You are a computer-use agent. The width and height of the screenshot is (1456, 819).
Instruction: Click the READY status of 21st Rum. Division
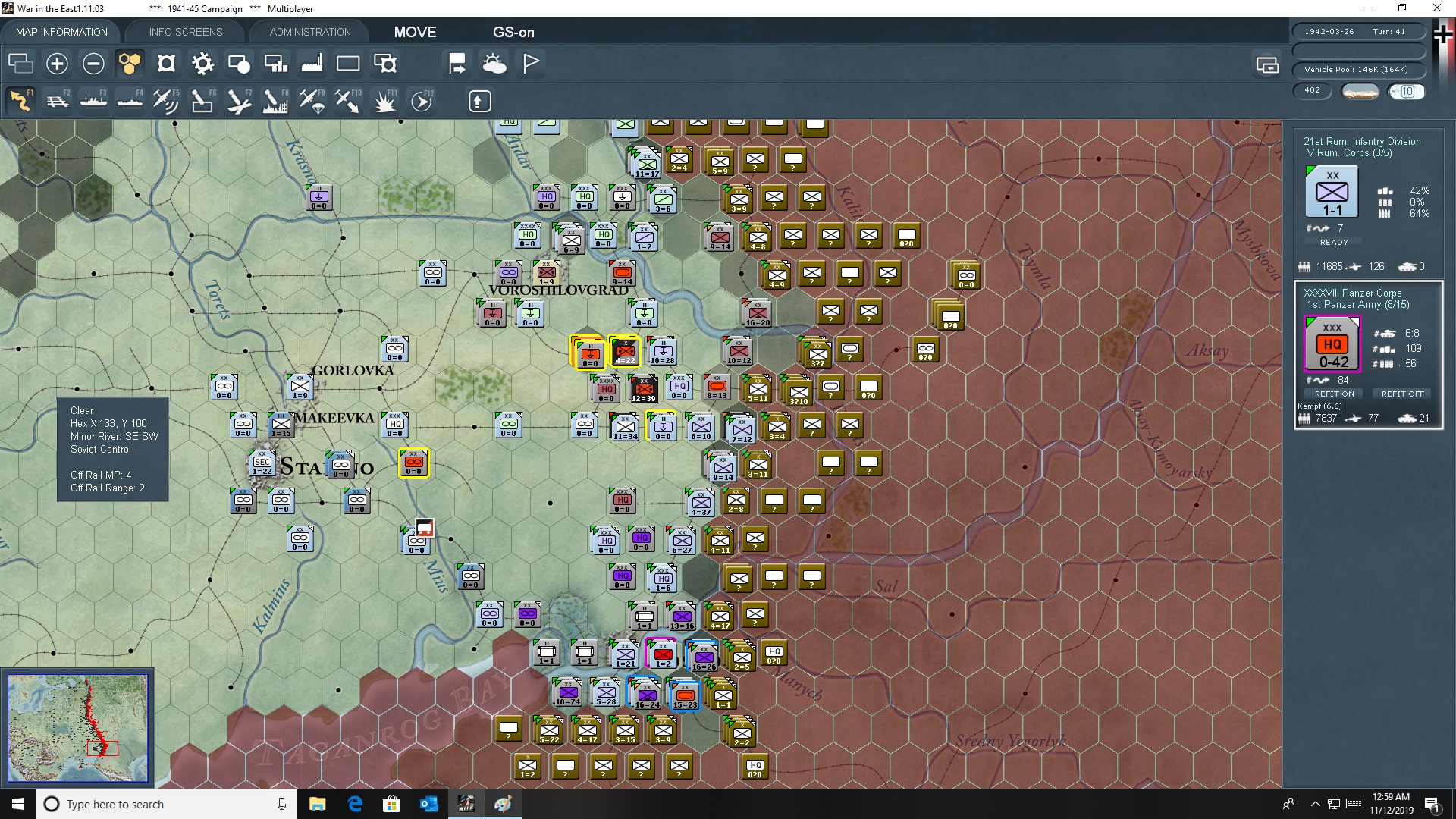pyautogui.click(x=1334, y=243)
